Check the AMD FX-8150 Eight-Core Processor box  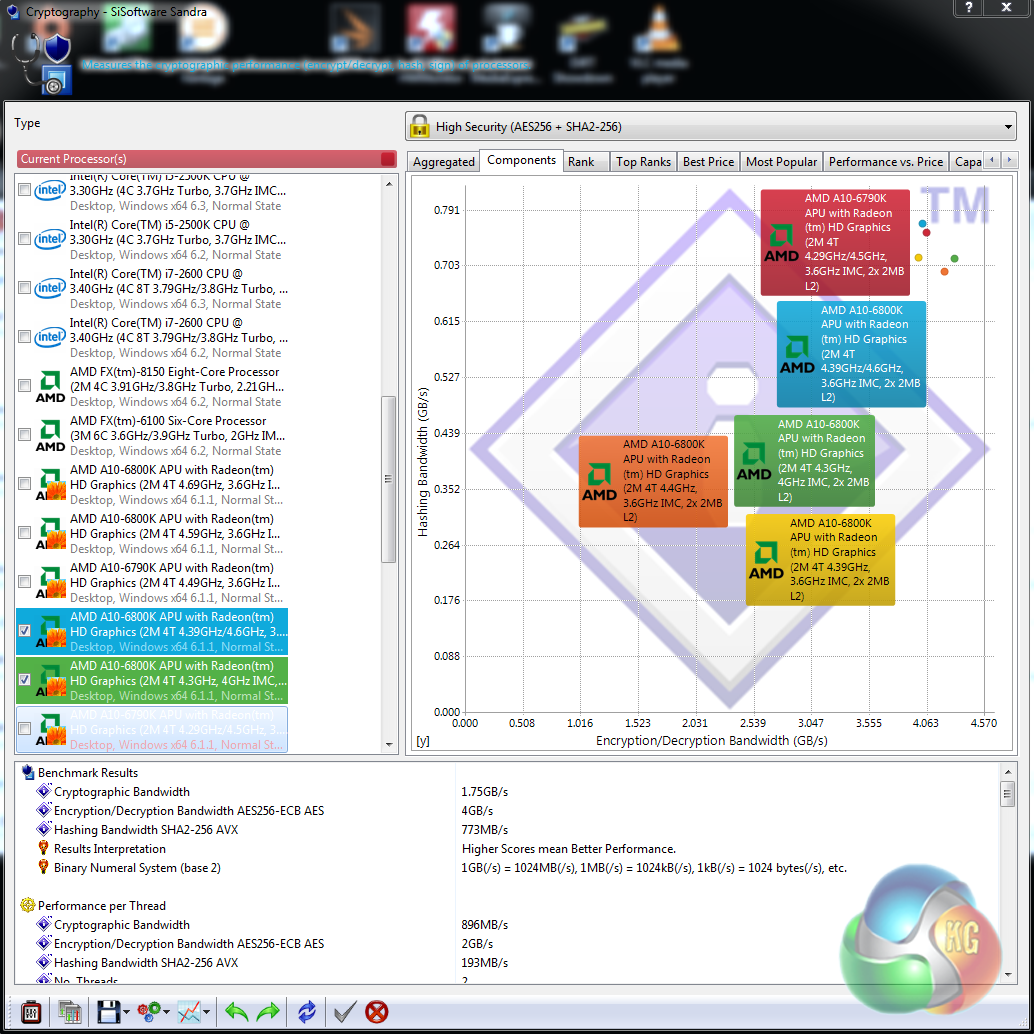click(x=25, y=386)
